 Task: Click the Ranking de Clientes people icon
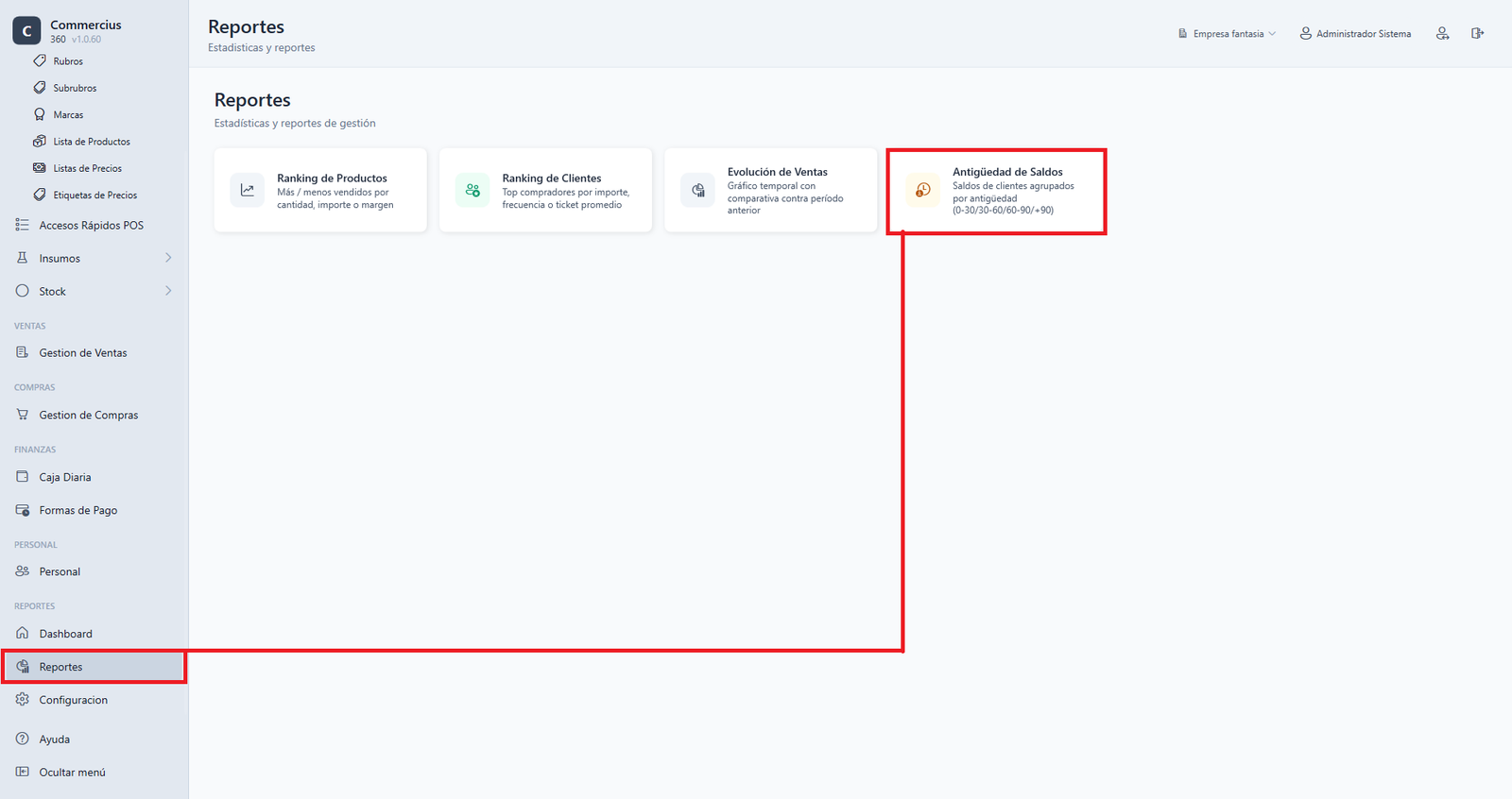click(x=472, y=190)
